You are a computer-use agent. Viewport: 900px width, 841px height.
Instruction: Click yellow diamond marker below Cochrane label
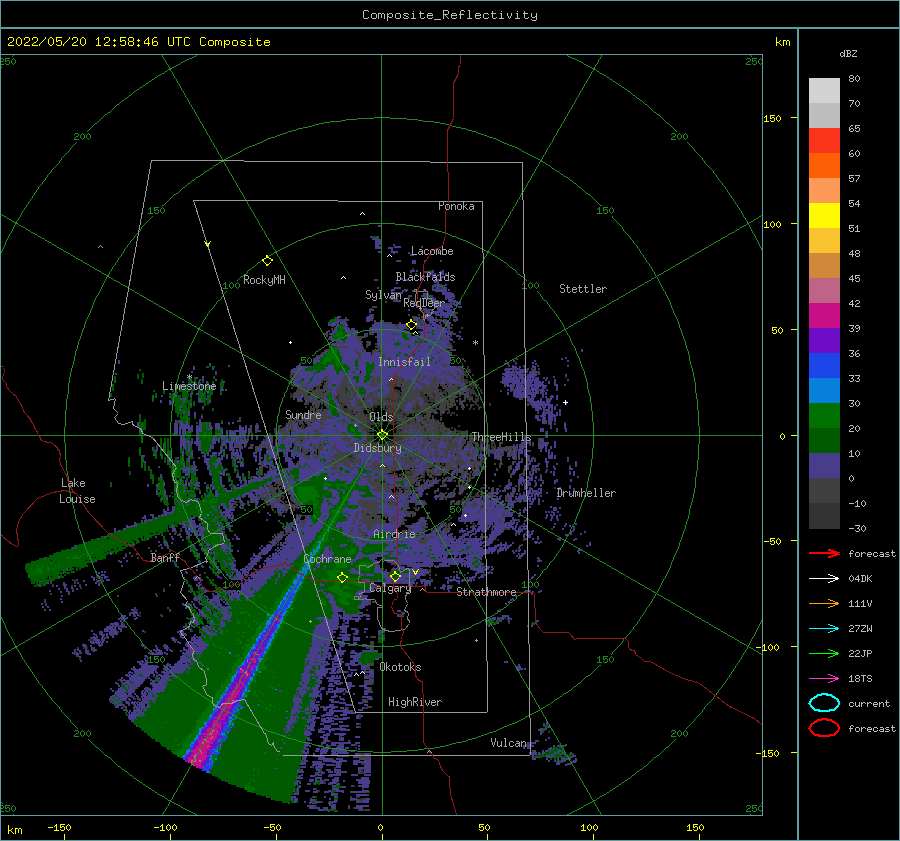tap(343, 578)
